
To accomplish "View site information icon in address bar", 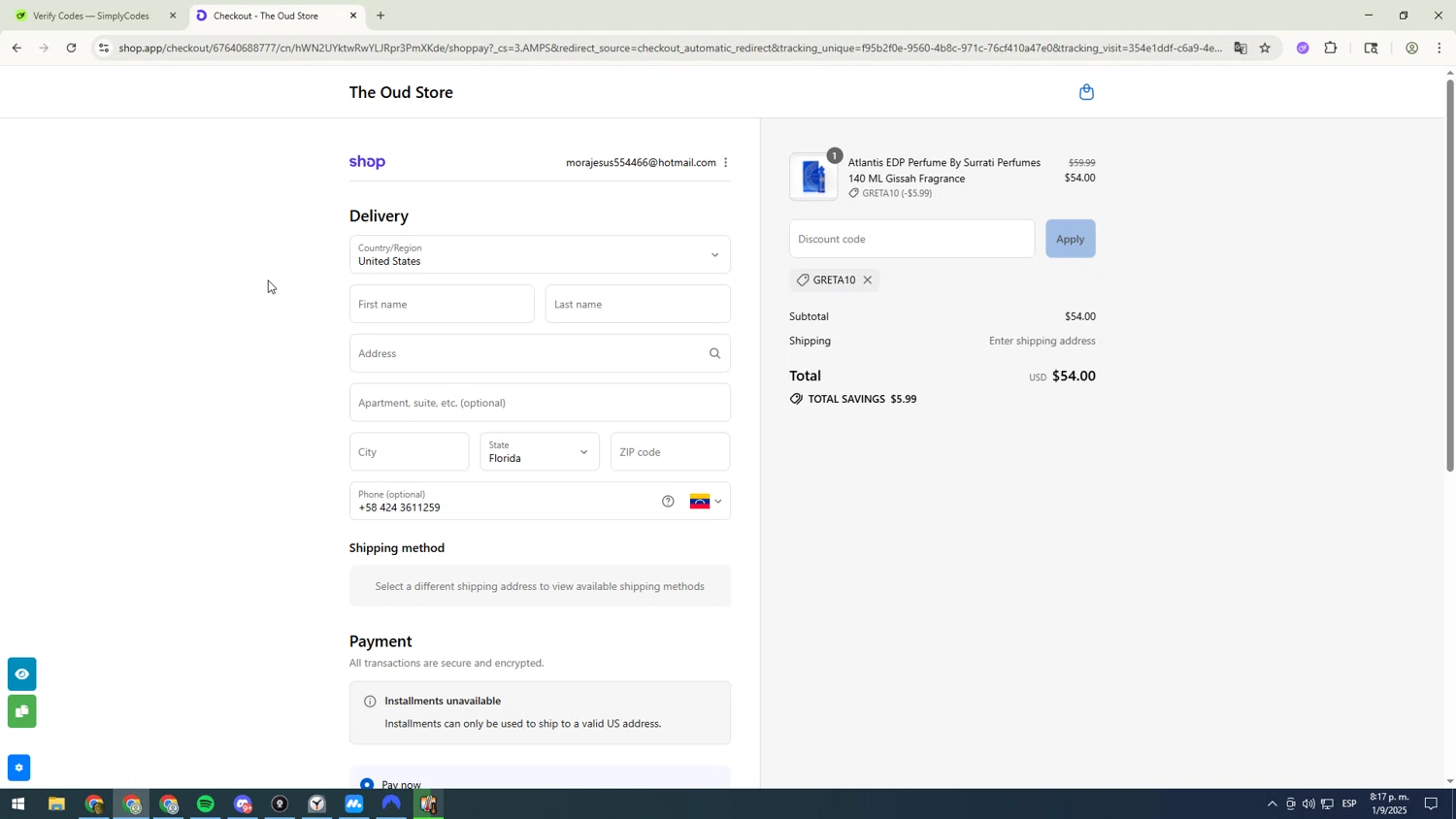I will point(104,48).
